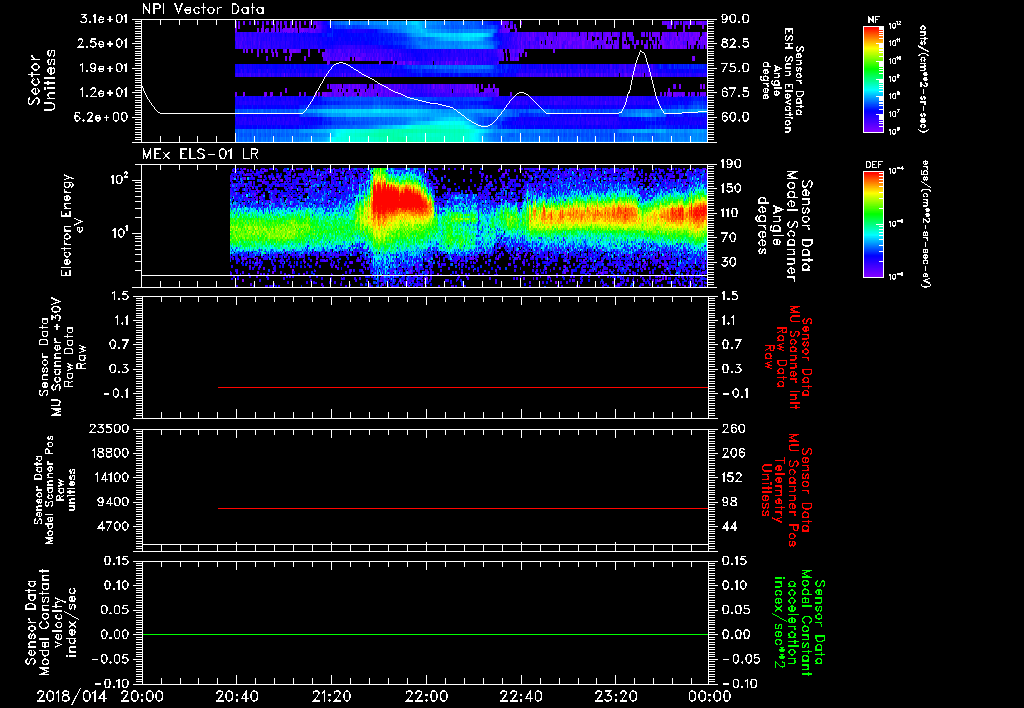Click the red line in the Scanner Pos panel

(x=462, y=508)
